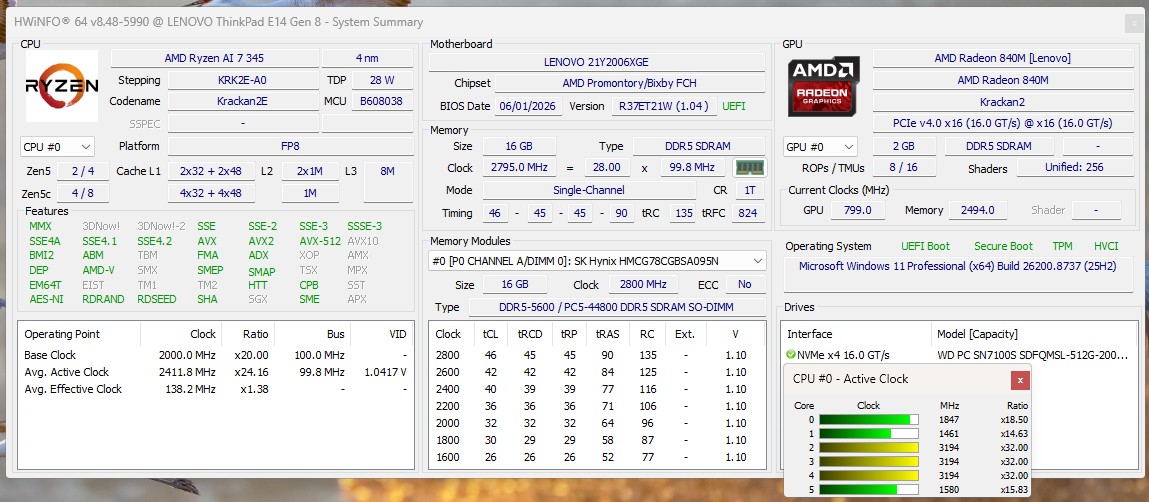Click the AES-NI feature label
The width and height of the screenshot is (1149, 502).
pyautogui.click(x=46, y=299)
